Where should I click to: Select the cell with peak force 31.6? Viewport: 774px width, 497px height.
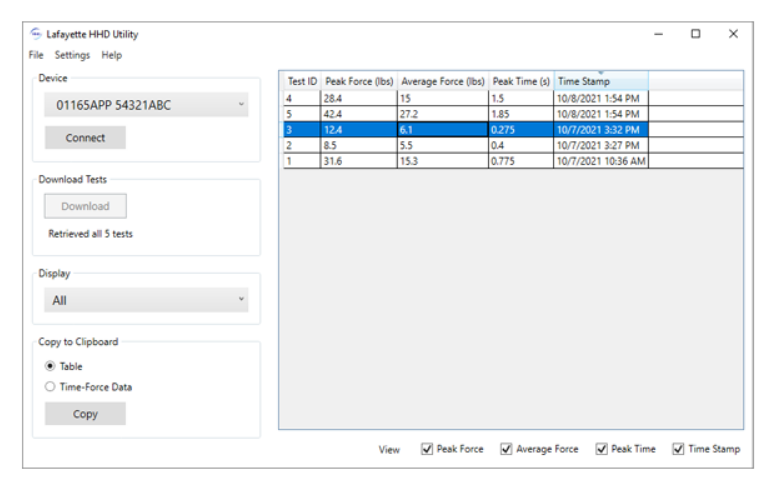(x=359, y=161)
